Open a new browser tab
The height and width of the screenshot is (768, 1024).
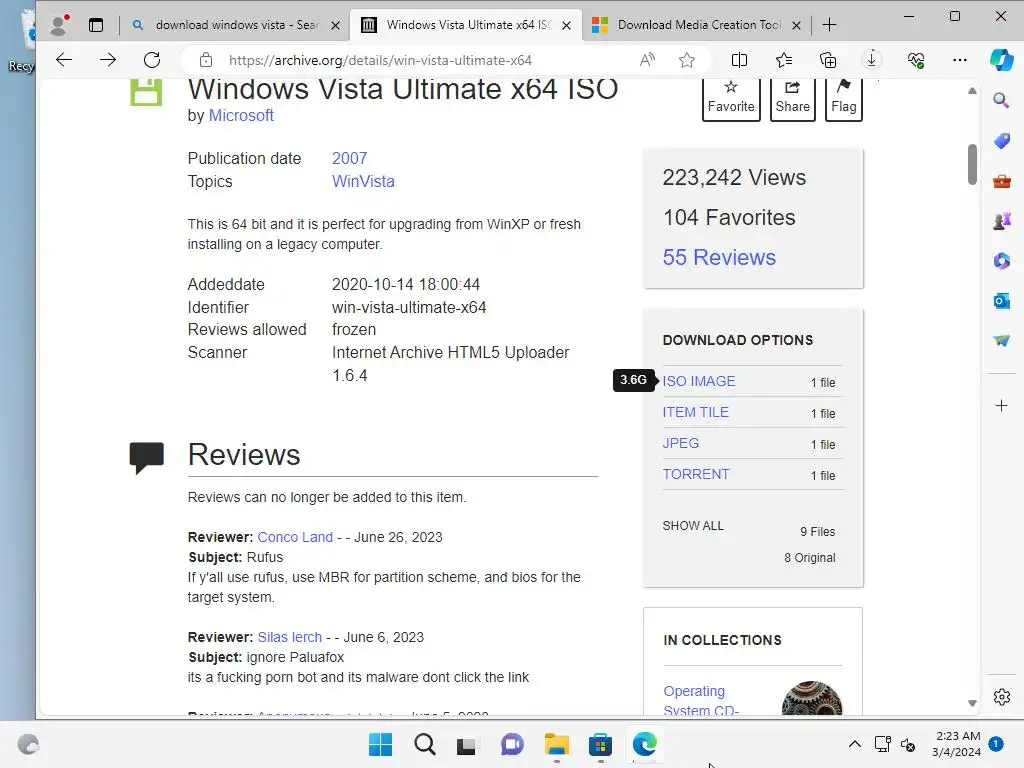pos(829,25)
